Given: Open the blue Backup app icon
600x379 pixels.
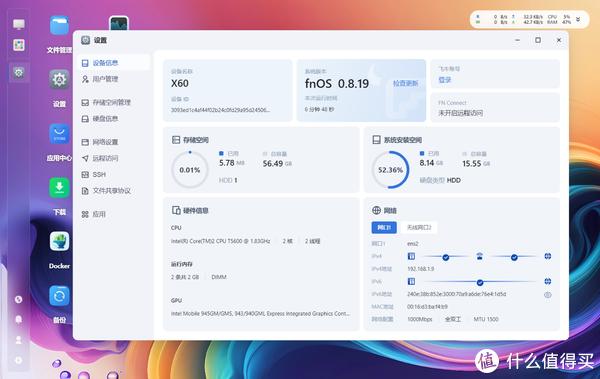Looking at the screenshot, I should (x=59, y=296).
